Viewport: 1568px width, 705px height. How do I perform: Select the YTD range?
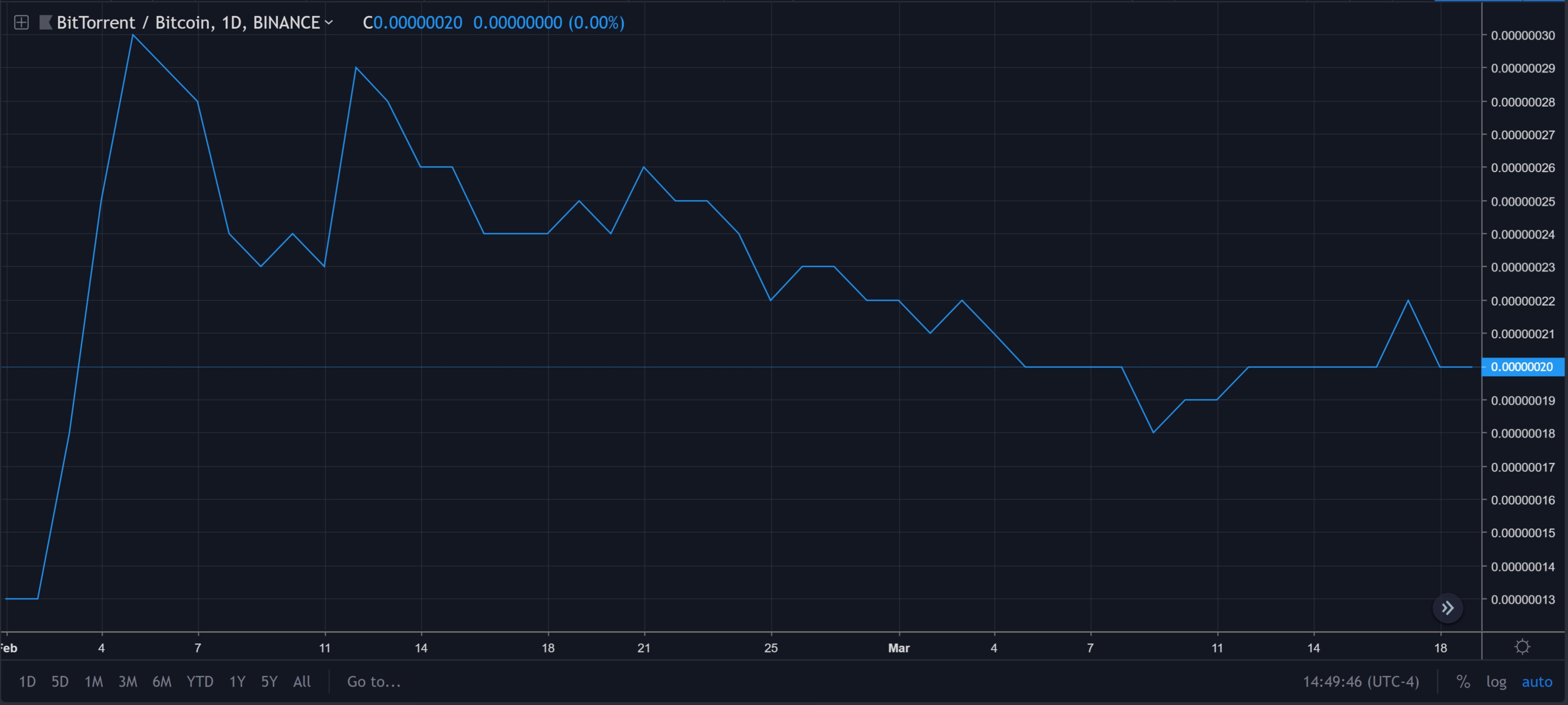click(199, 682)
